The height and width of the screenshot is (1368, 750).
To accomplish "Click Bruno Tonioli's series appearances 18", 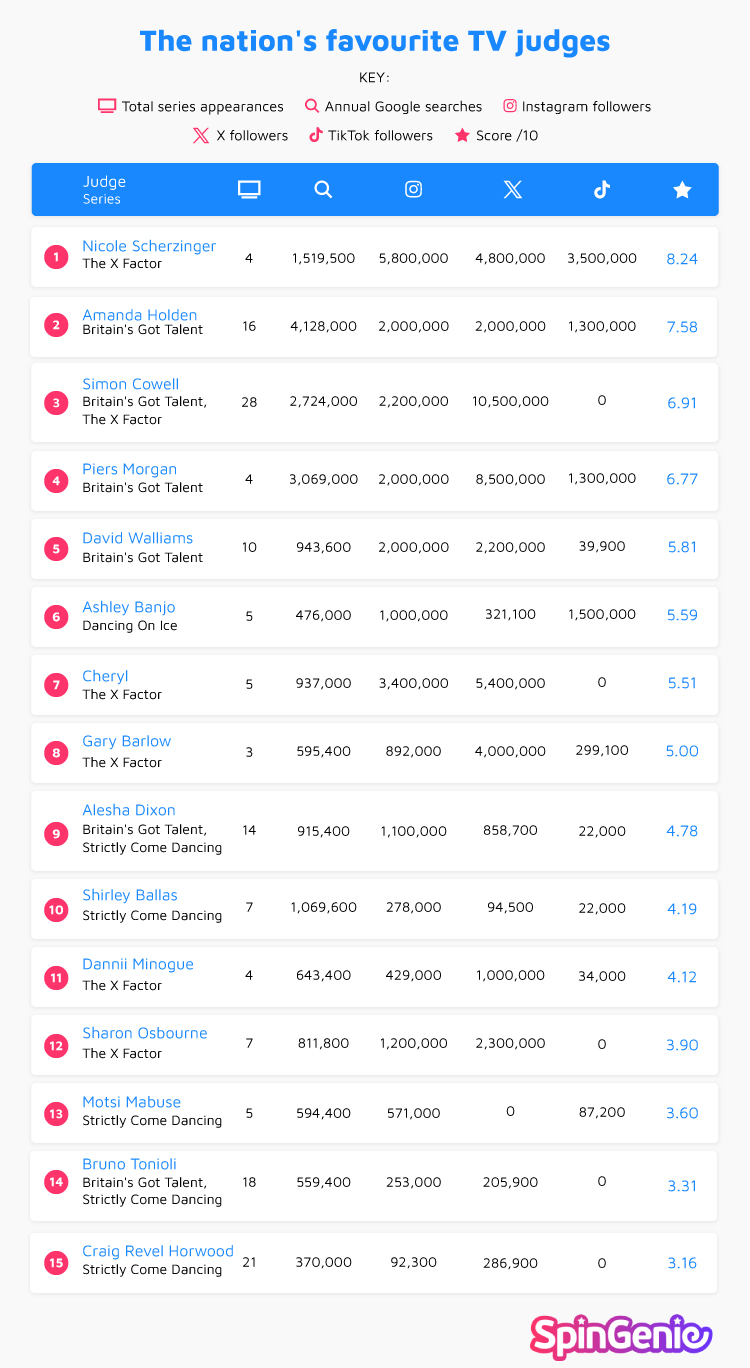I will (x=249, y=1182).
